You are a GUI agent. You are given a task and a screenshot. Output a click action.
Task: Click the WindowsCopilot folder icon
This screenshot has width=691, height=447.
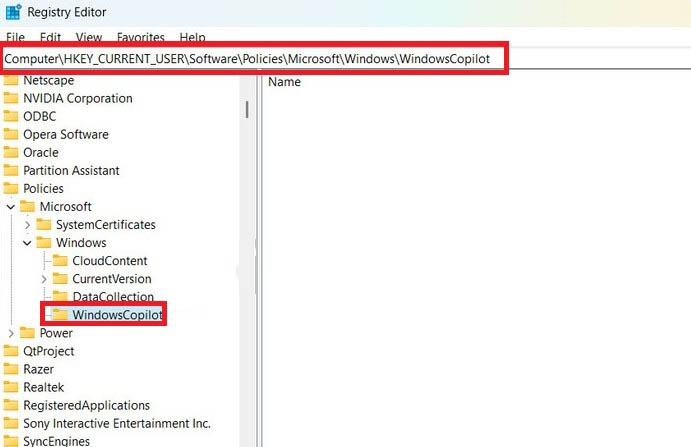pyautogui.click(x=60, y=315)
